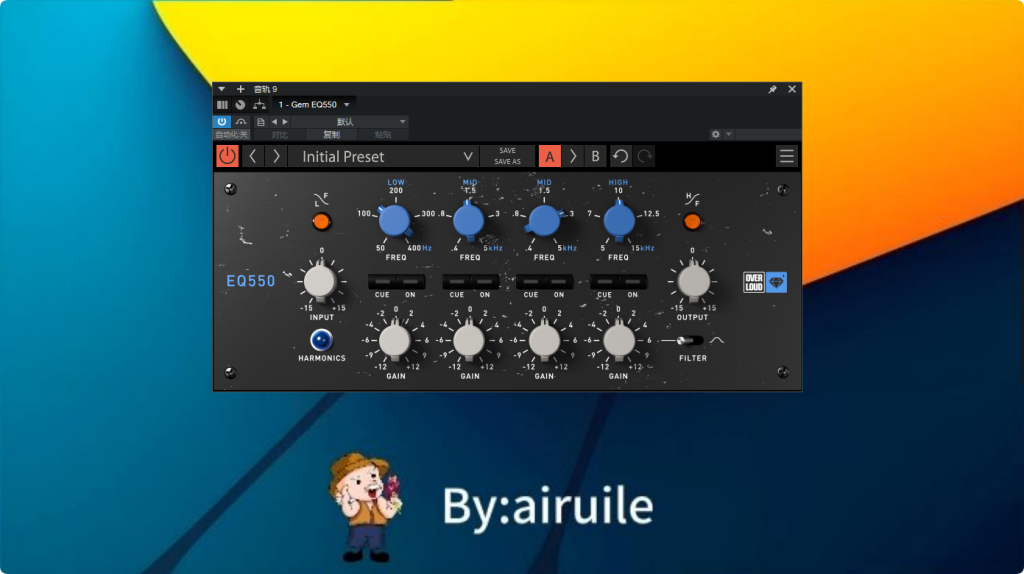Open the routing tree icon
1024x574 pixels.
tap(259, 104)
